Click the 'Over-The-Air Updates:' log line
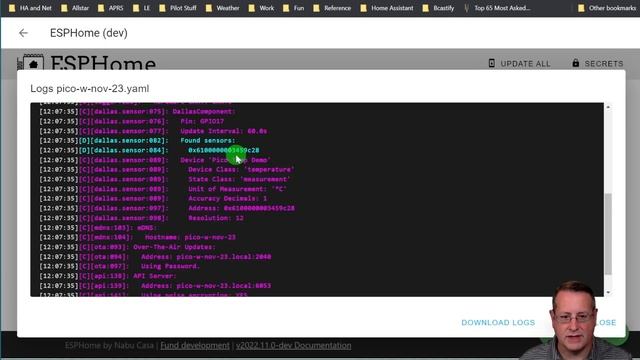Screen dimensions: 640x360 click(x=127, y=247)
